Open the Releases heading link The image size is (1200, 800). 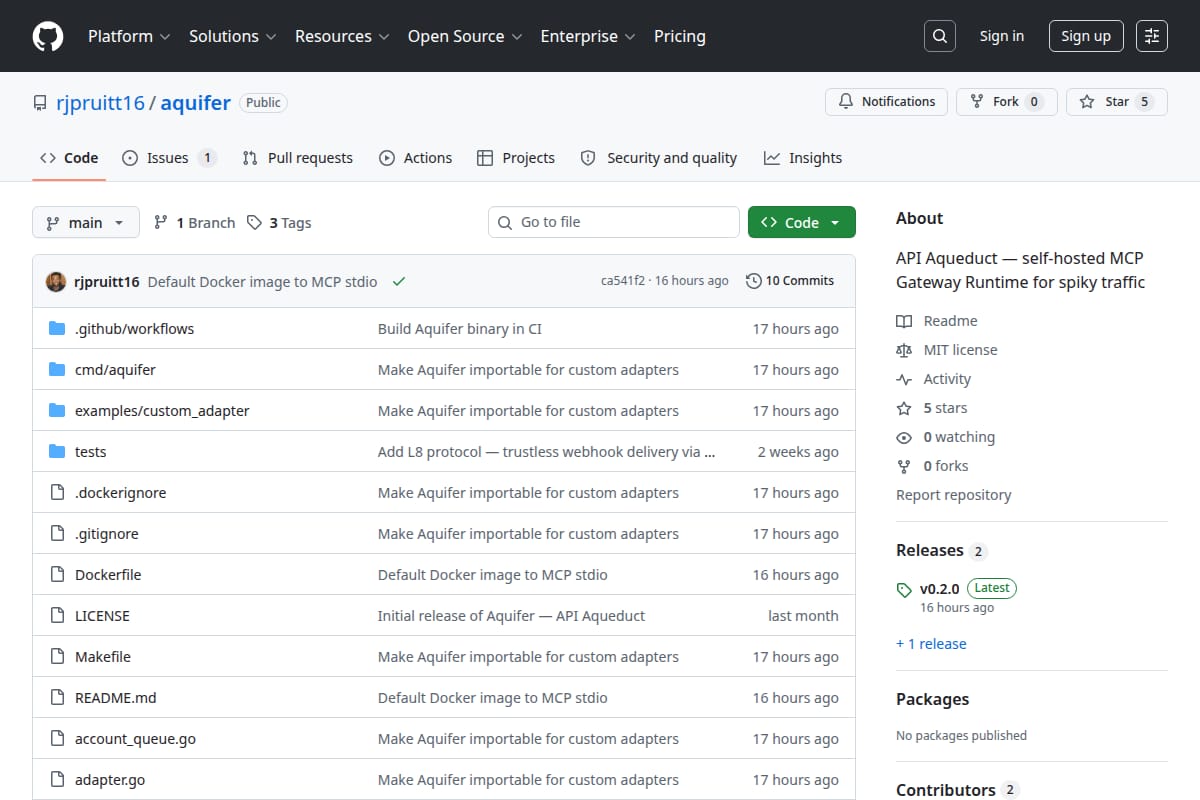[941, 551]
